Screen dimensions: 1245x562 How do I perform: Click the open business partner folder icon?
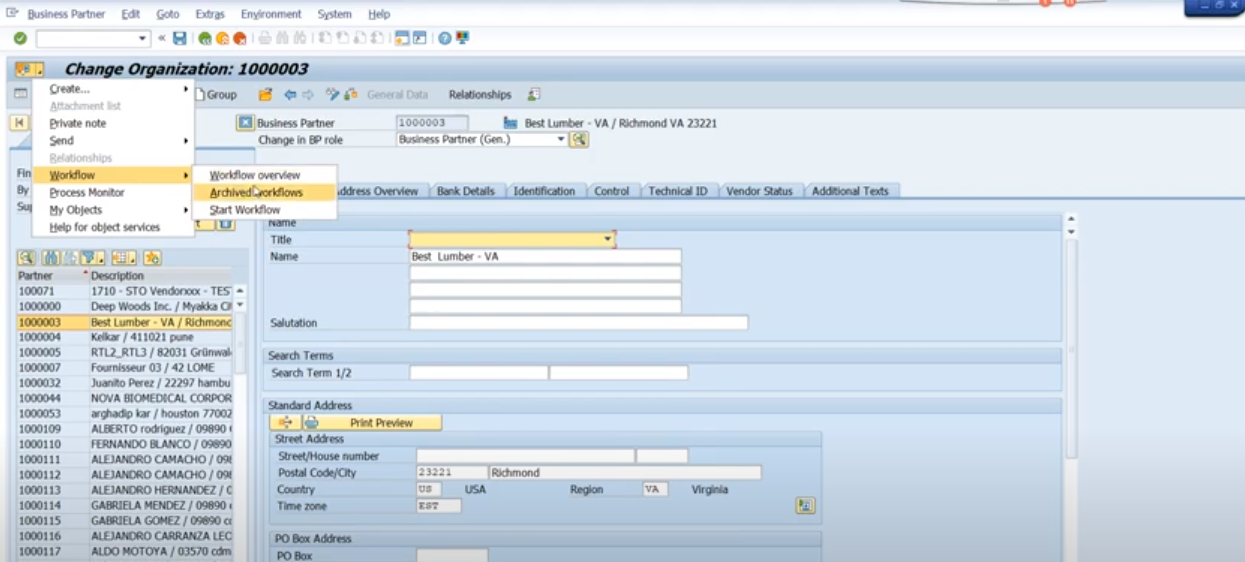pyautogui.click(x=265, y=95)
